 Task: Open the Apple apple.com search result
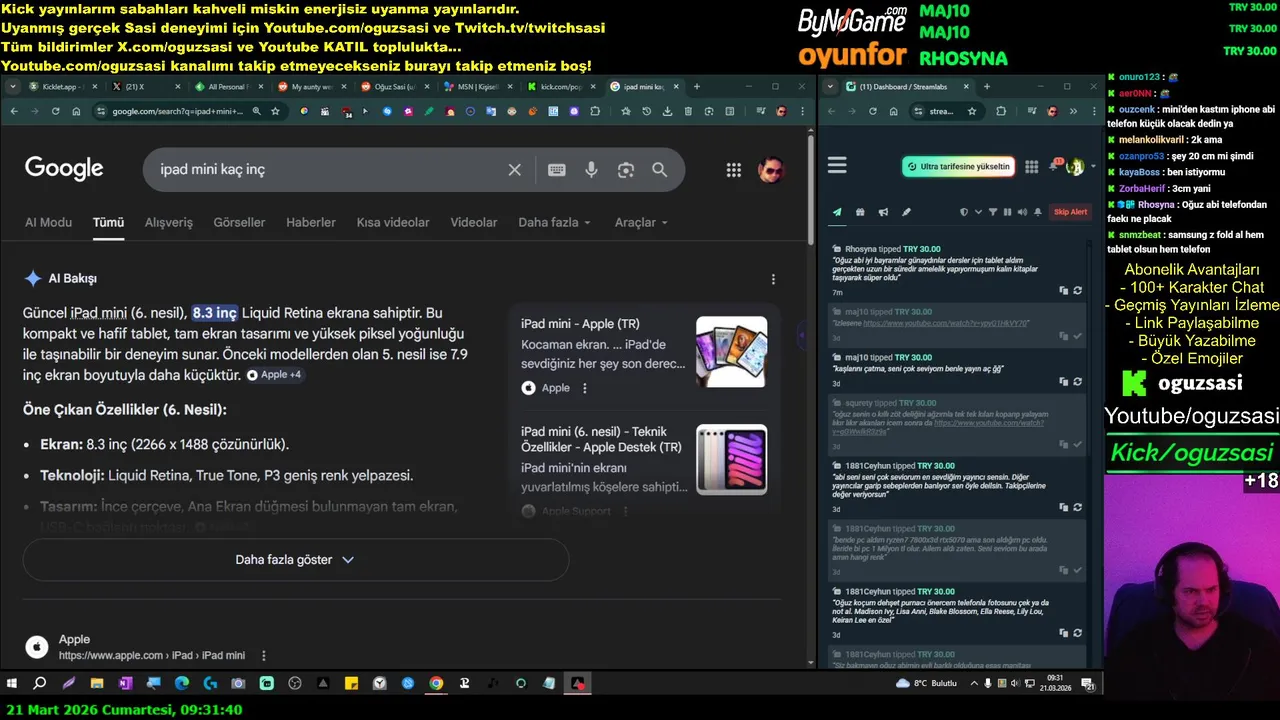(x=74, y=640)
